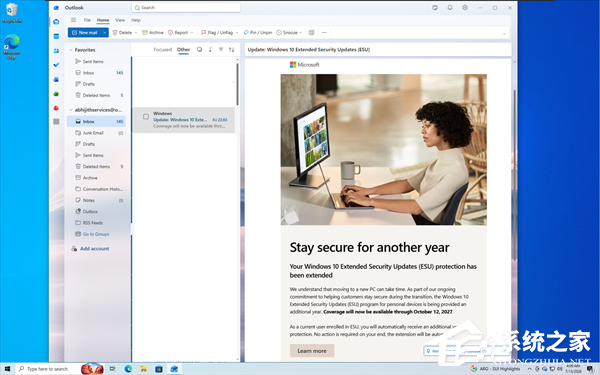The height and width of the screenshot is (375, 600).
Task: Open the My Day panel icon
Action: 435,8
